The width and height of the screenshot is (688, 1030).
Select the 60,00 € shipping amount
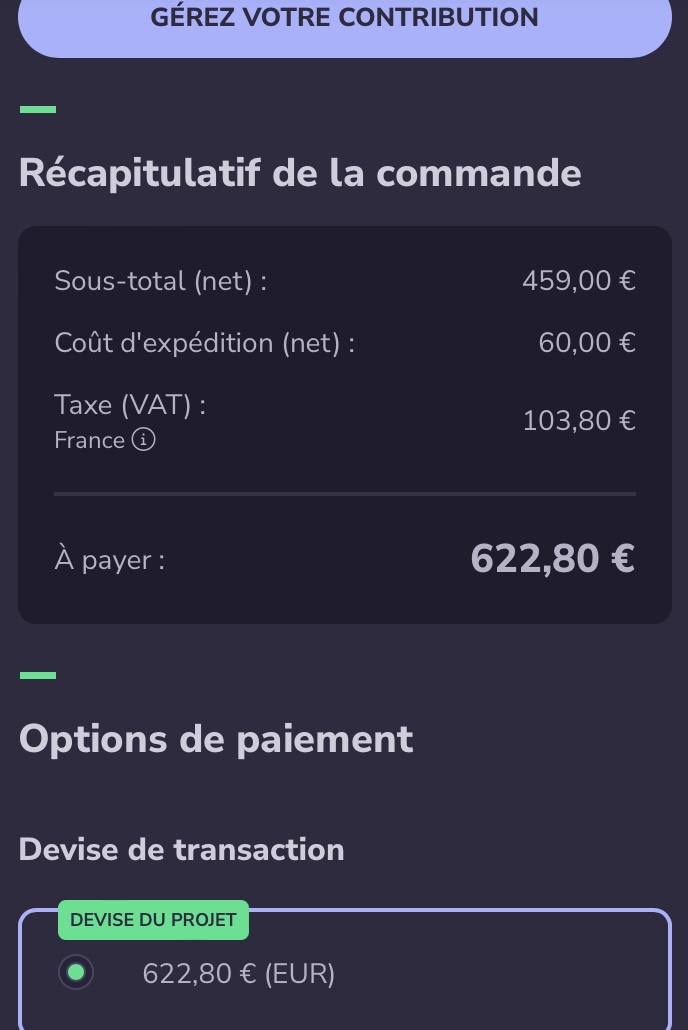point(587,343)
